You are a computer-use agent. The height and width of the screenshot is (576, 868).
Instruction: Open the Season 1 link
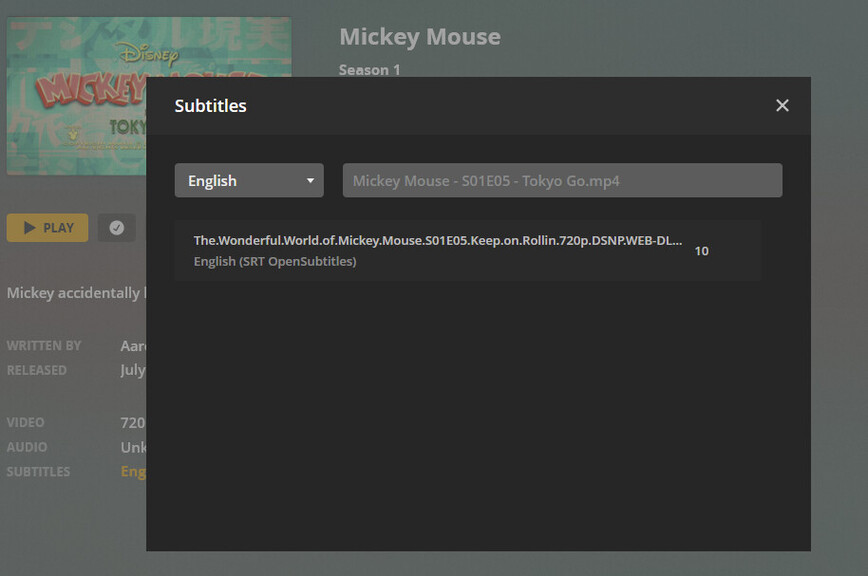tap(369, 70)
